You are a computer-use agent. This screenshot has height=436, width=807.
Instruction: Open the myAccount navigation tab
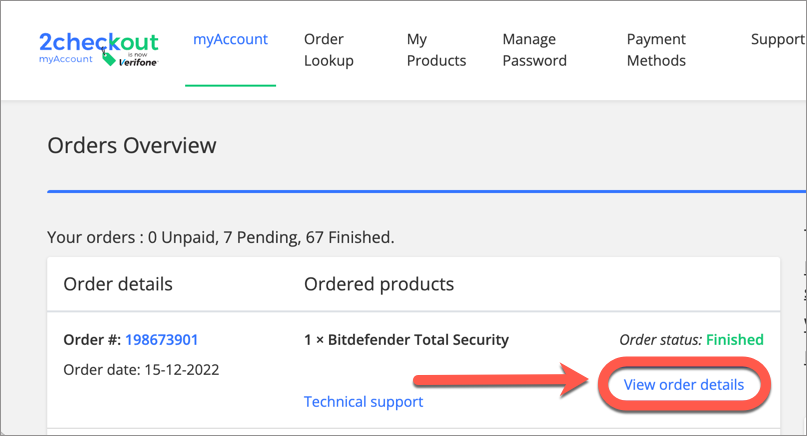point(231,39)
